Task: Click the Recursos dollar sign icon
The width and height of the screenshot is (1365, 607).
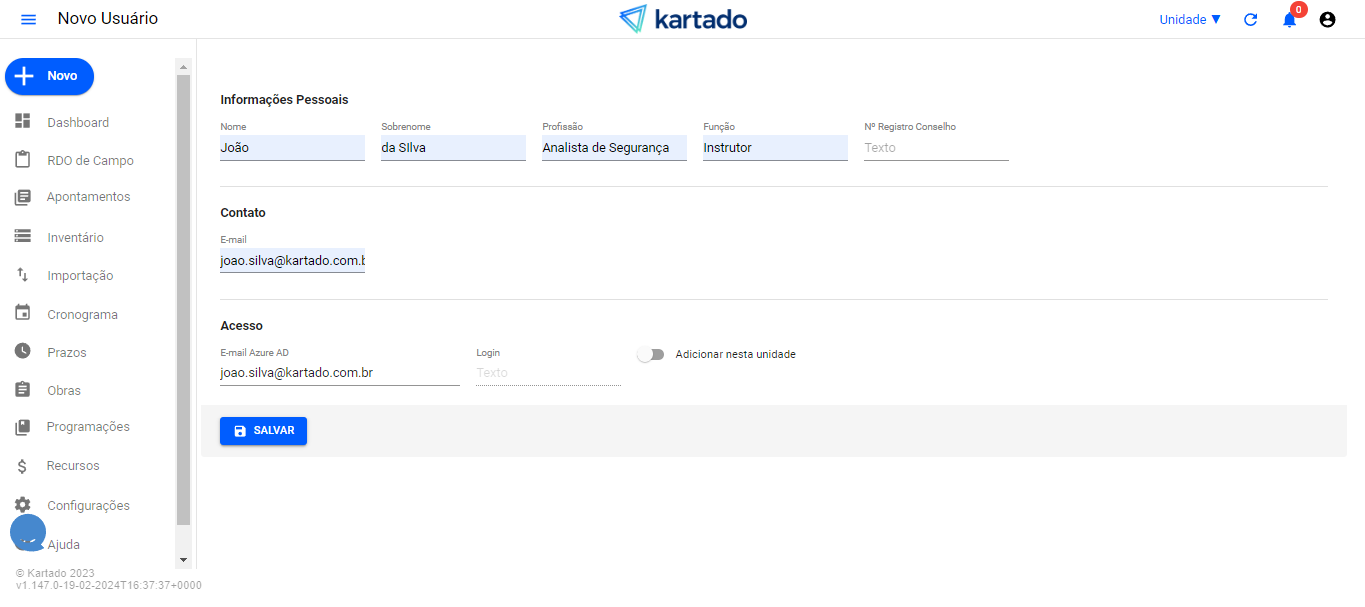Action: tap(23, 466)
